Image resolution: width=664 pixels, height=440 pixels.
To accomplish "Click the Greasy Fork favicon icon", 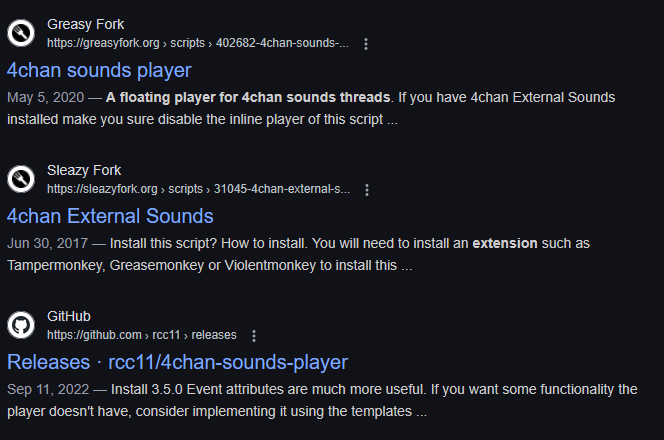I will coord(21,33).
